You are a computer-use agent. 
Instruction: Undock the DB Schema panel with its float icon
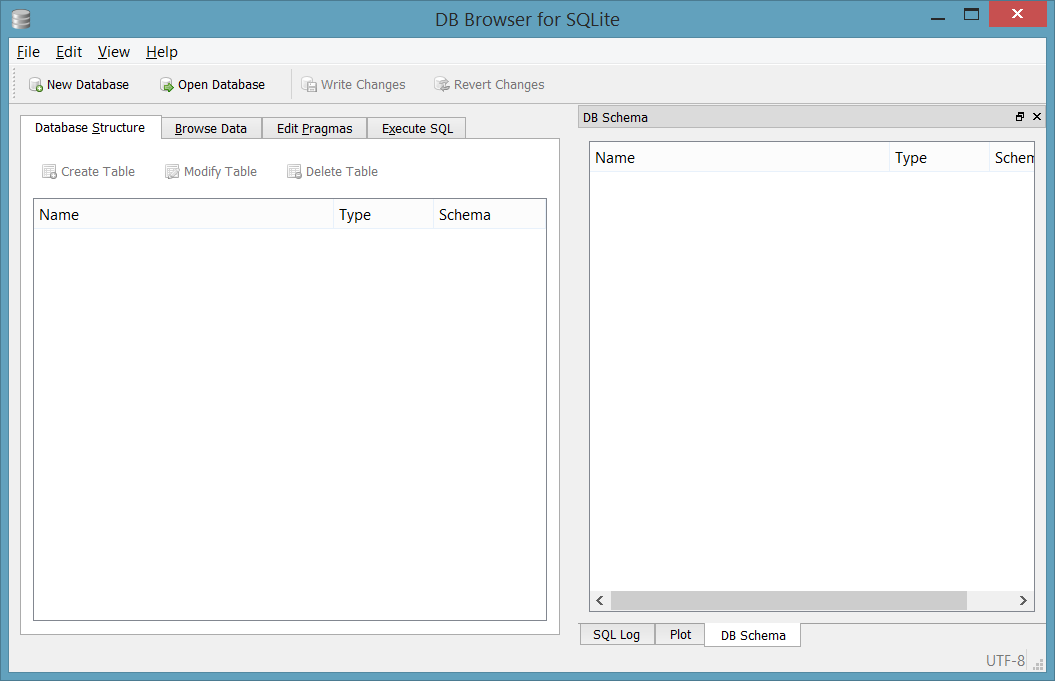point(1019,116)
